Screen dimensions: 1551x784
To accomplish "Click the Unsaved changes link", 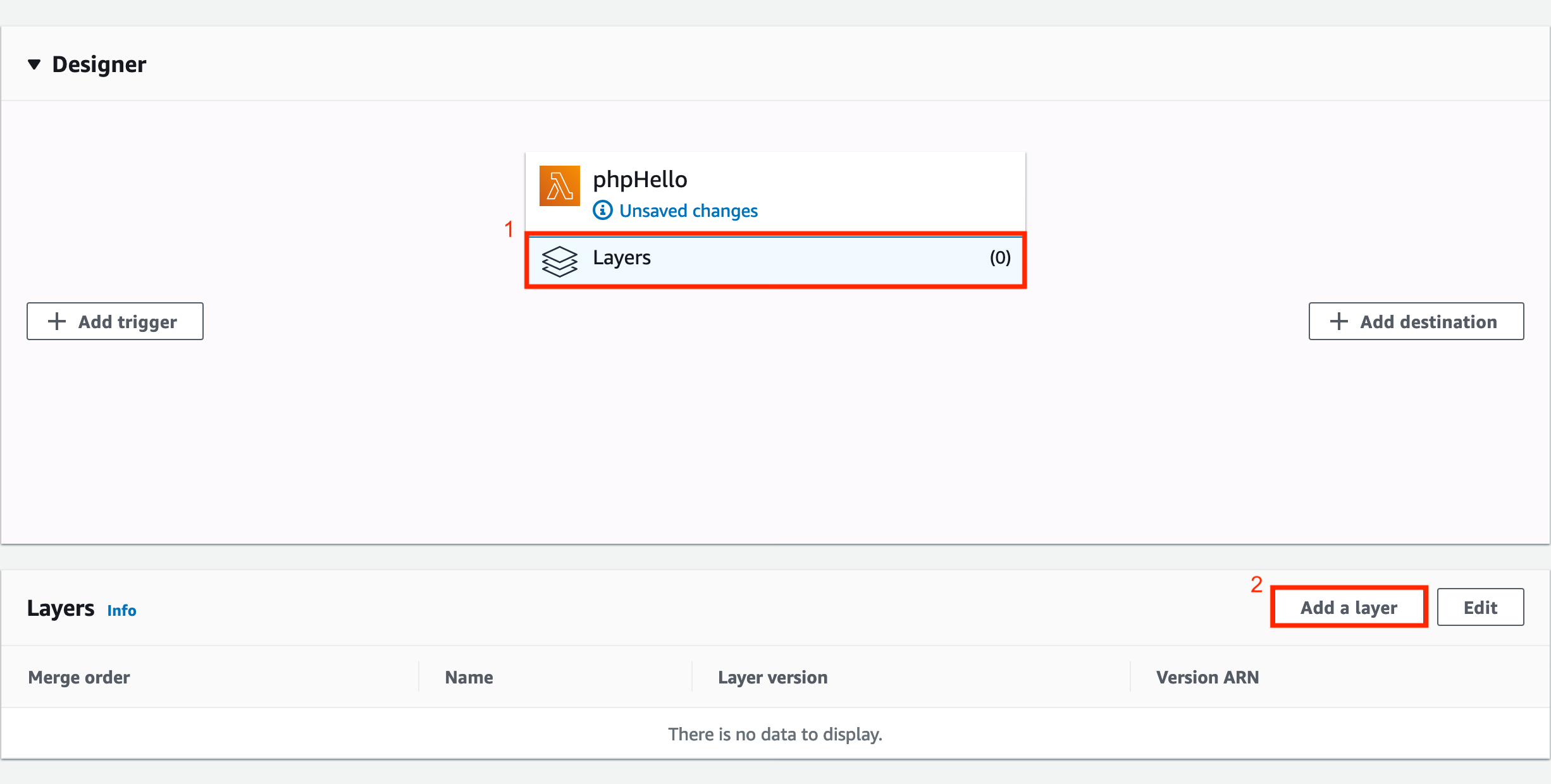I will pyautogui.click(x=688, y=211).
